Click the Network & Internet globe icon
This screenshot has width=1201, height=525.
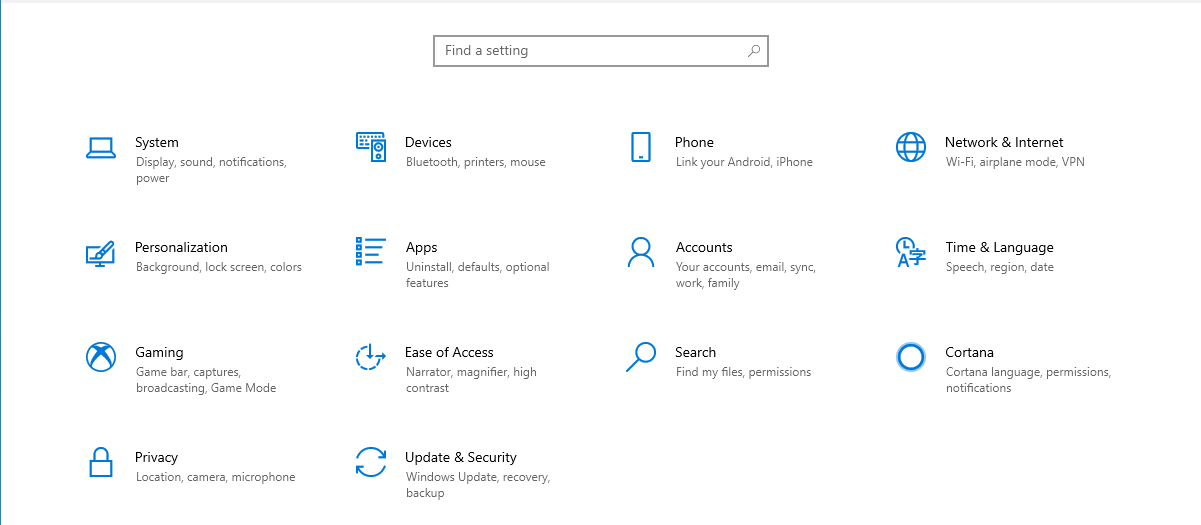911,147
